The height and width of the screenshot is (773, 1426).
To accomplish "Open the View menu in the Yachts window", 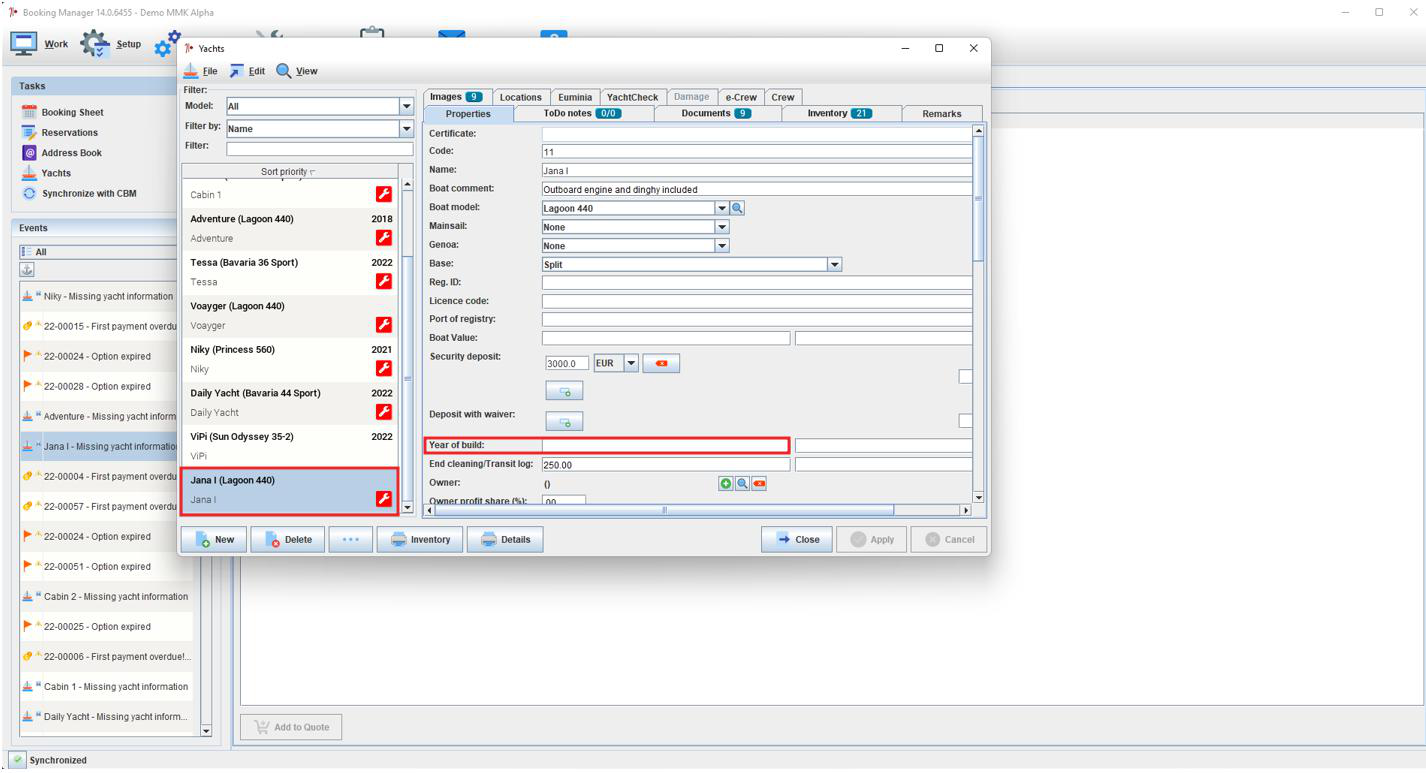I will point(297,71).
